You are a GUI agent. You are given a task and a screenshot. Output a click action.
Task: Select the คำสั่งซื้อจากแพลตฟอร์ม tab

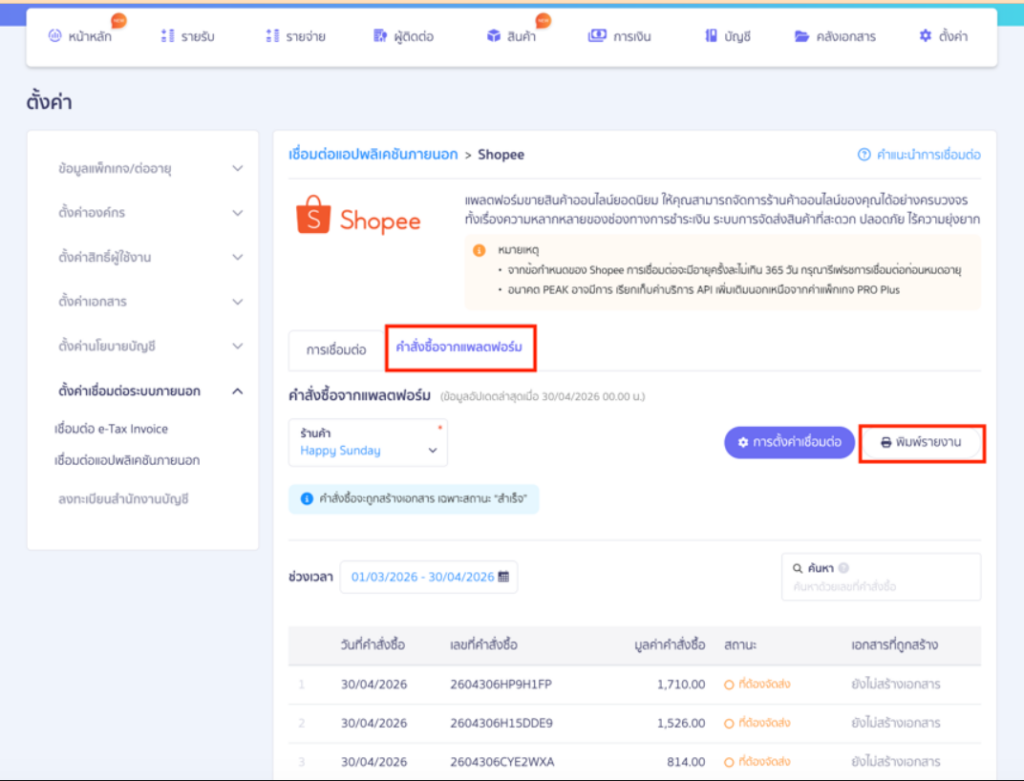pos(460,347)
